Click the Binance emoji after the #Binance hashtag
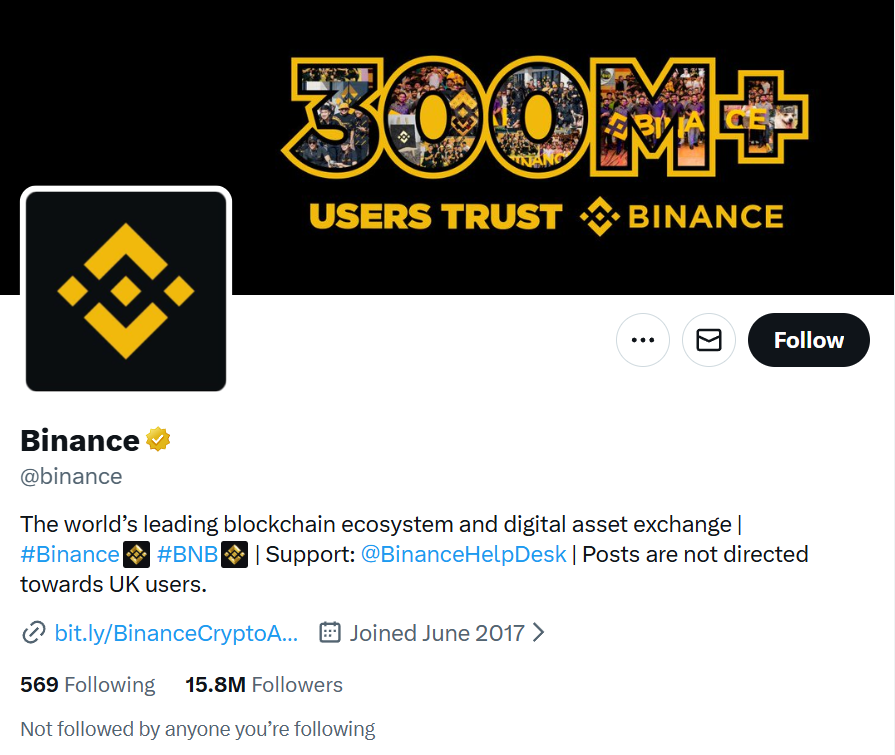 click(136, 554)
